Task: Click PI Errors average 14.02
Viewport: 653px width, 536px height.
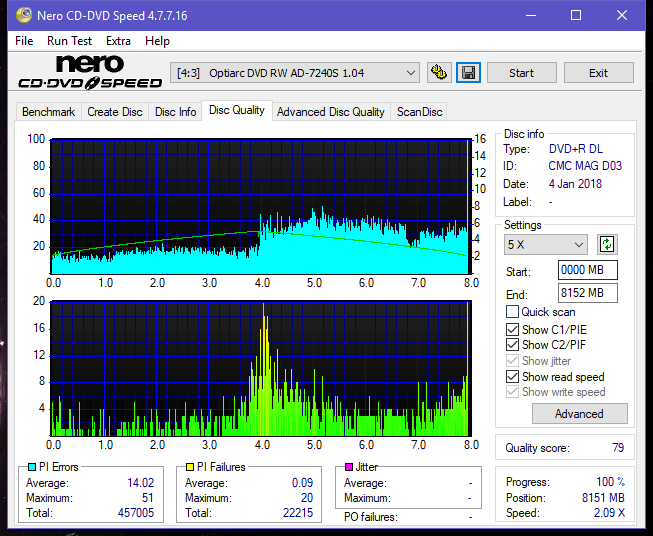Action: (141, 483)
